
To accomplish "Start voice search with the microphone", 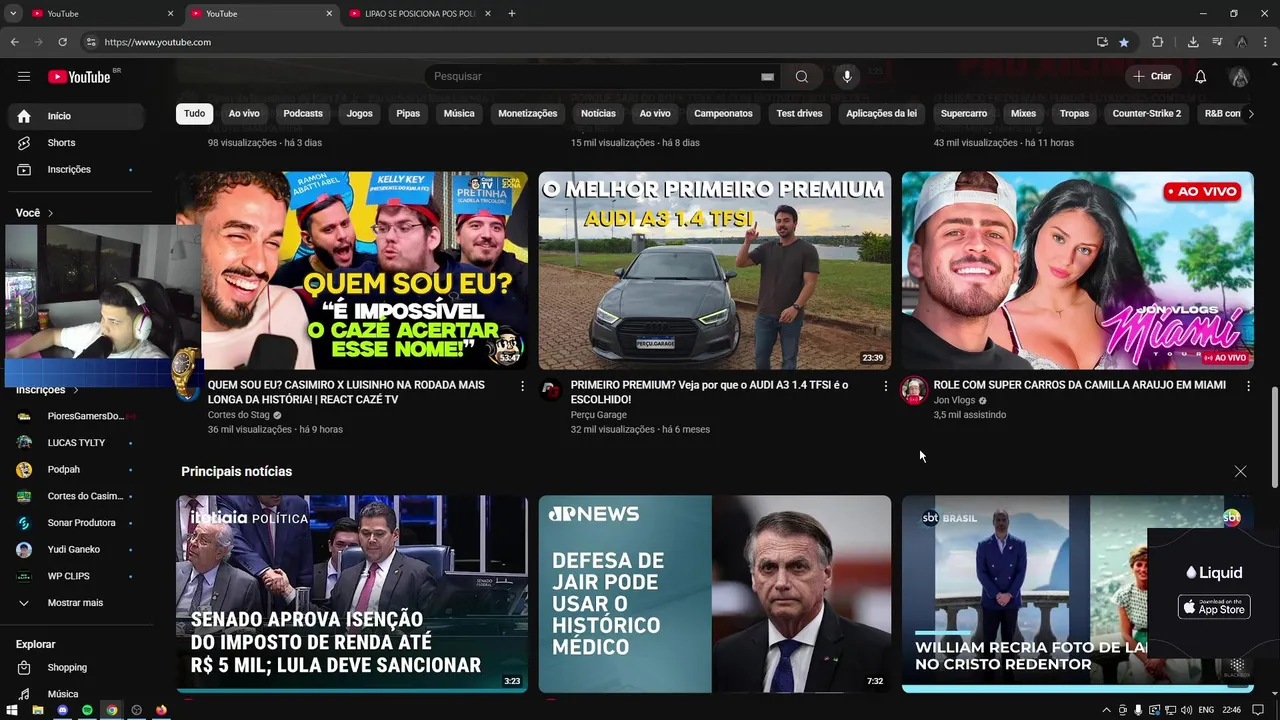I will pyautogui.click(x=847, y=76).
